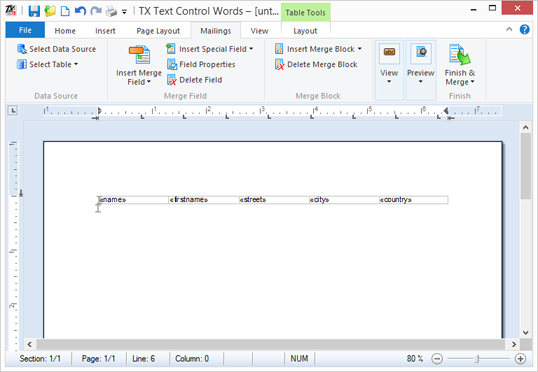Click Line: 6 status indicator
Viewport: 538px width, 372px height.
point(143,359)
